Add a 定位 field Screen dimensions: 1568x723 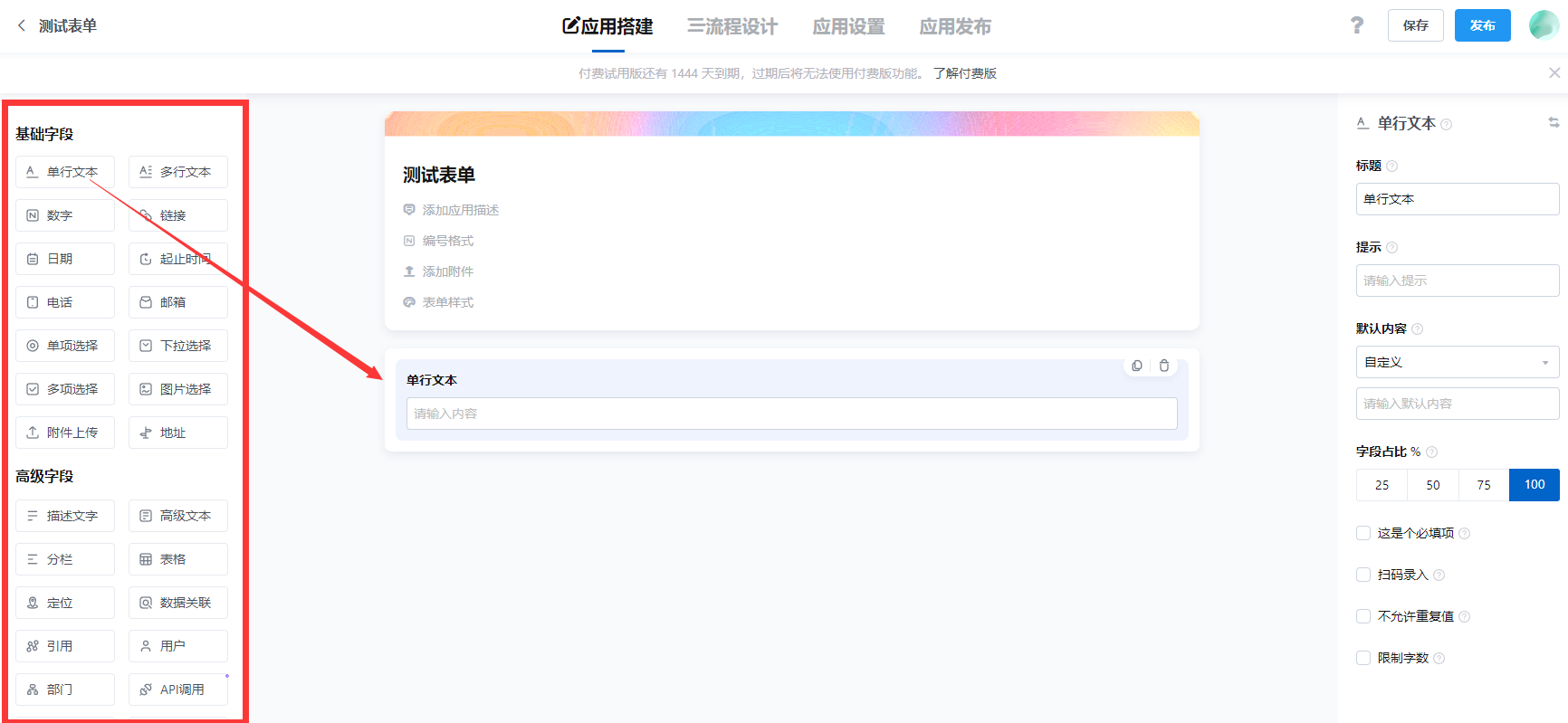click(65, 603)
